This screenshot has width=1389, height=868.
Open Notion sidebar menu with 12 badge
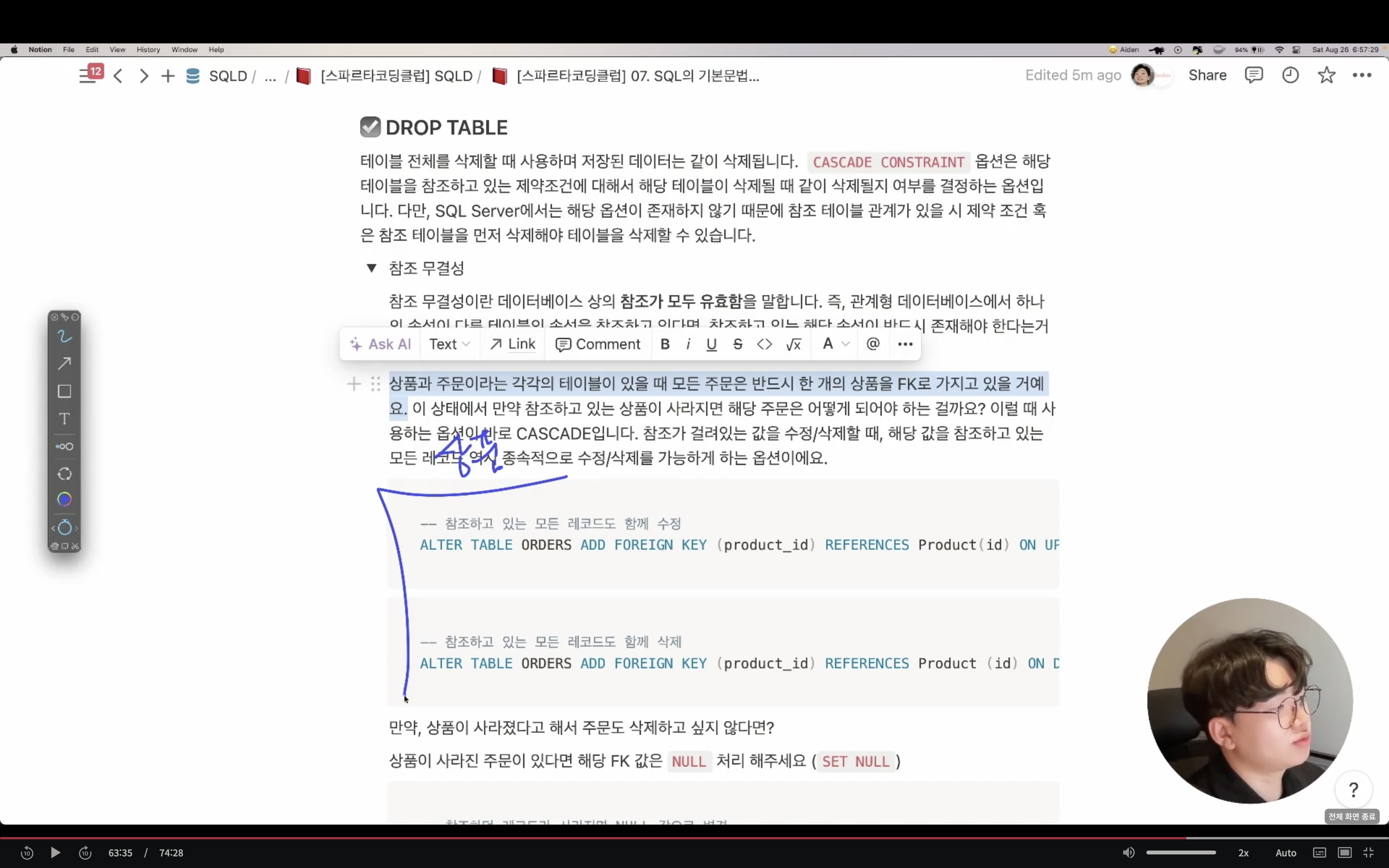(90, 74)
